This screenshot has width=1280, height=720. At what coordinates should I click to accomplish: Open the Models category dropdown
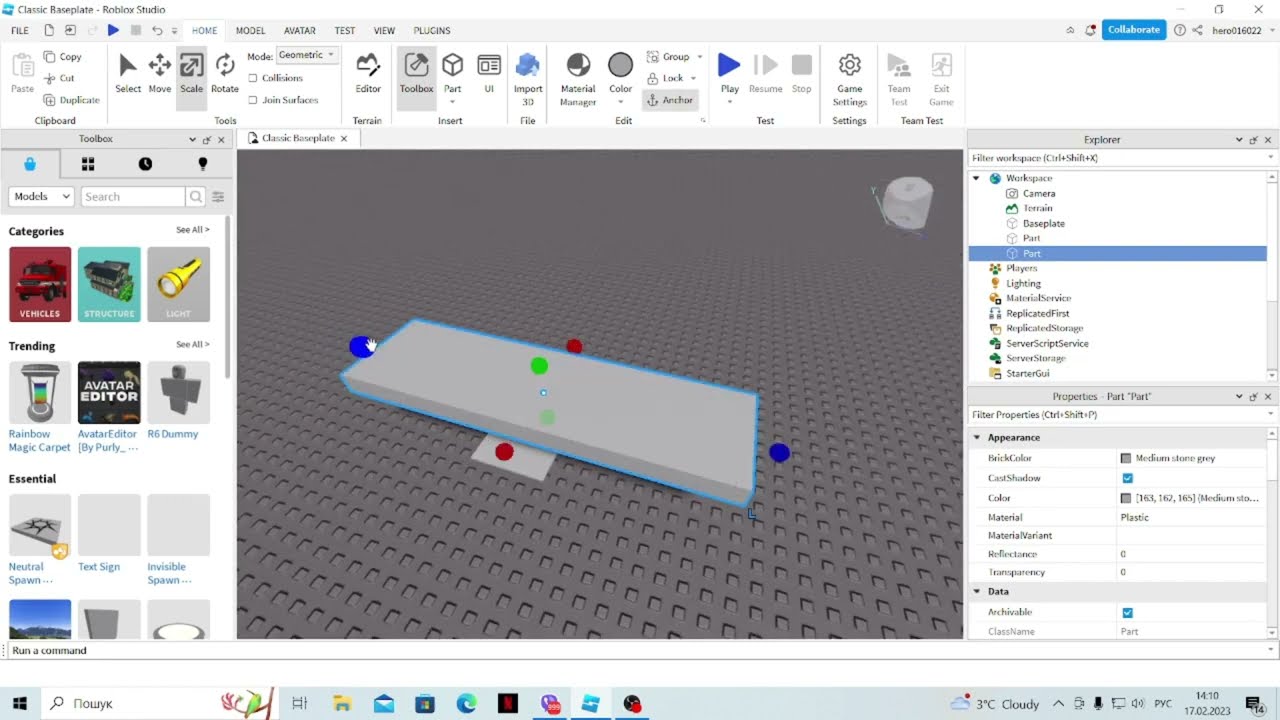point(41,197)
